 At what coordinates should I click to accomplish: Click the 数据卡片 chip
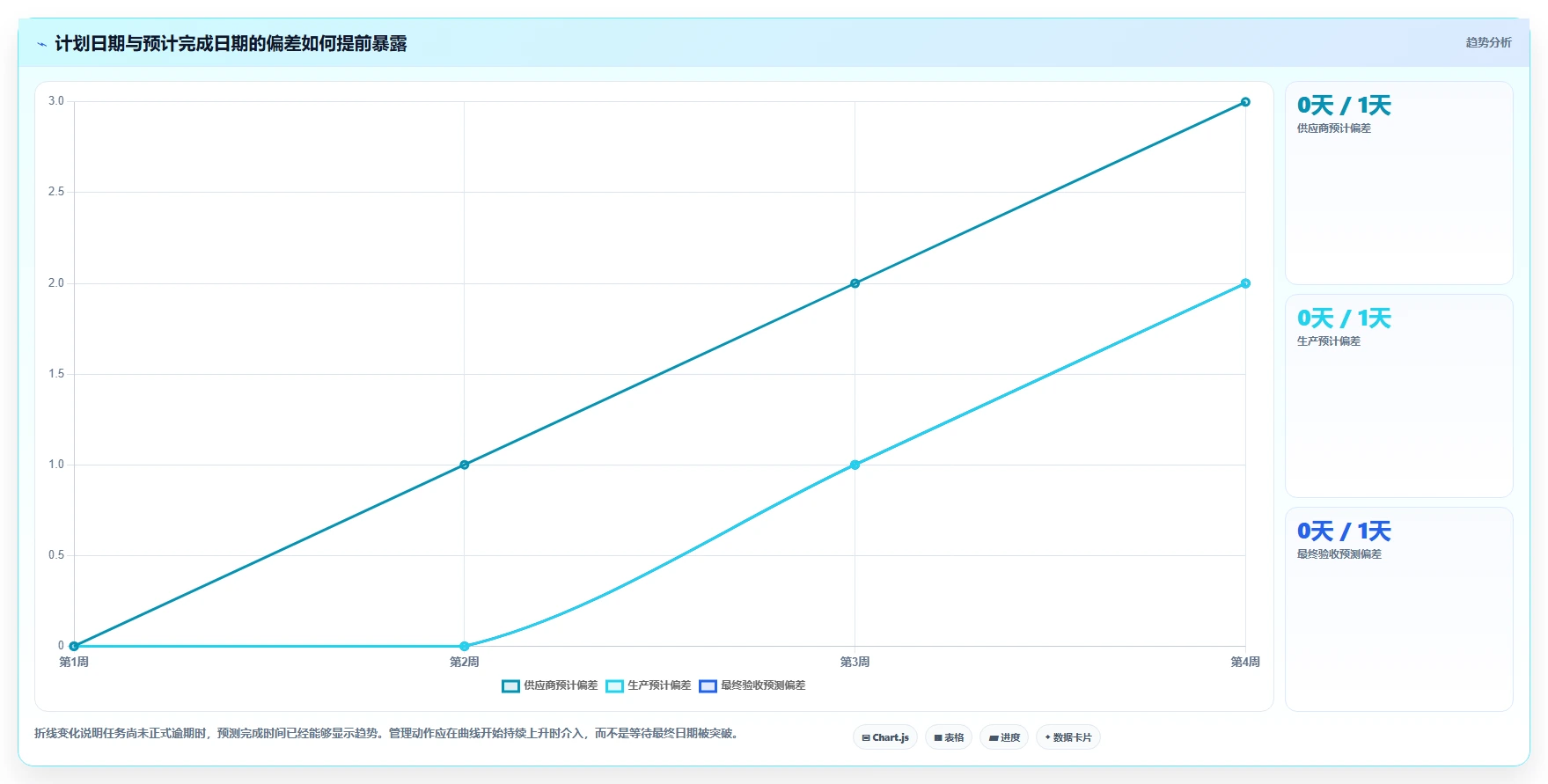[1068, 737]
